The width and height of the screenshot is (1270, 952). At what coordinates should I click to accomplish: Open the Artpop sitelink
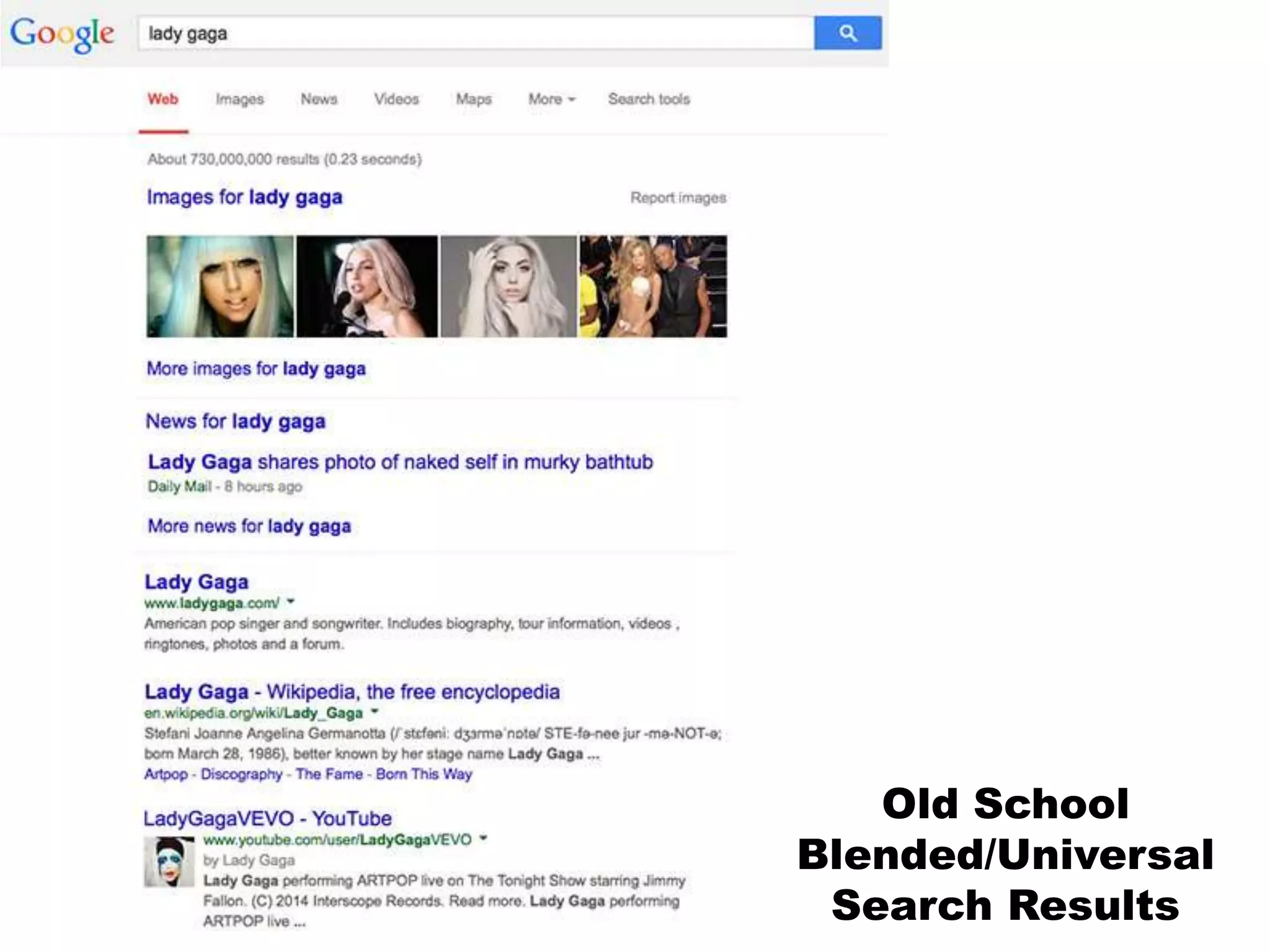(x=166, y=774)
